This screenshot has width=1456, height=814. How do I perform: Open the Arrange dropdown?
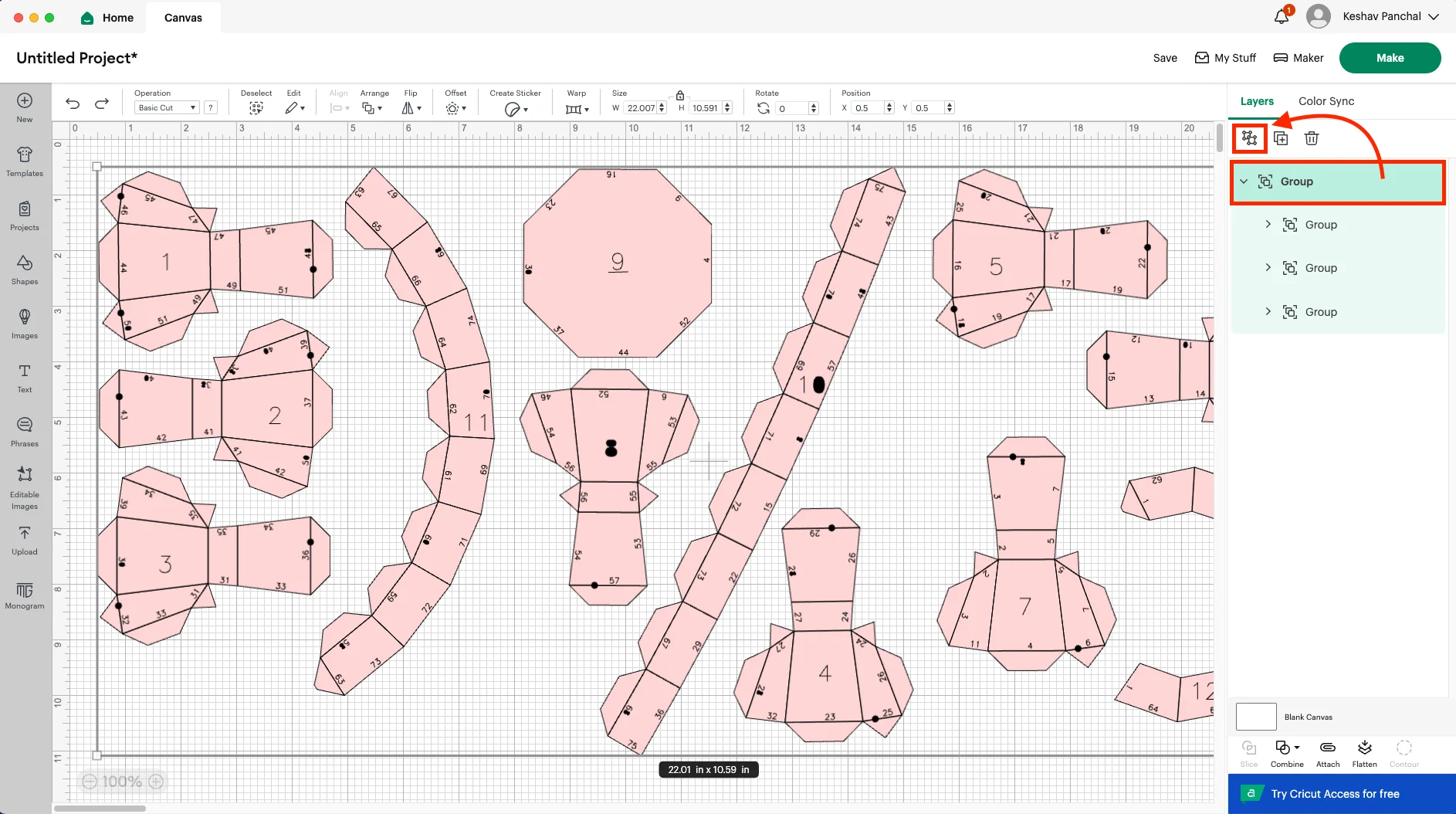[x=372, y=108]
